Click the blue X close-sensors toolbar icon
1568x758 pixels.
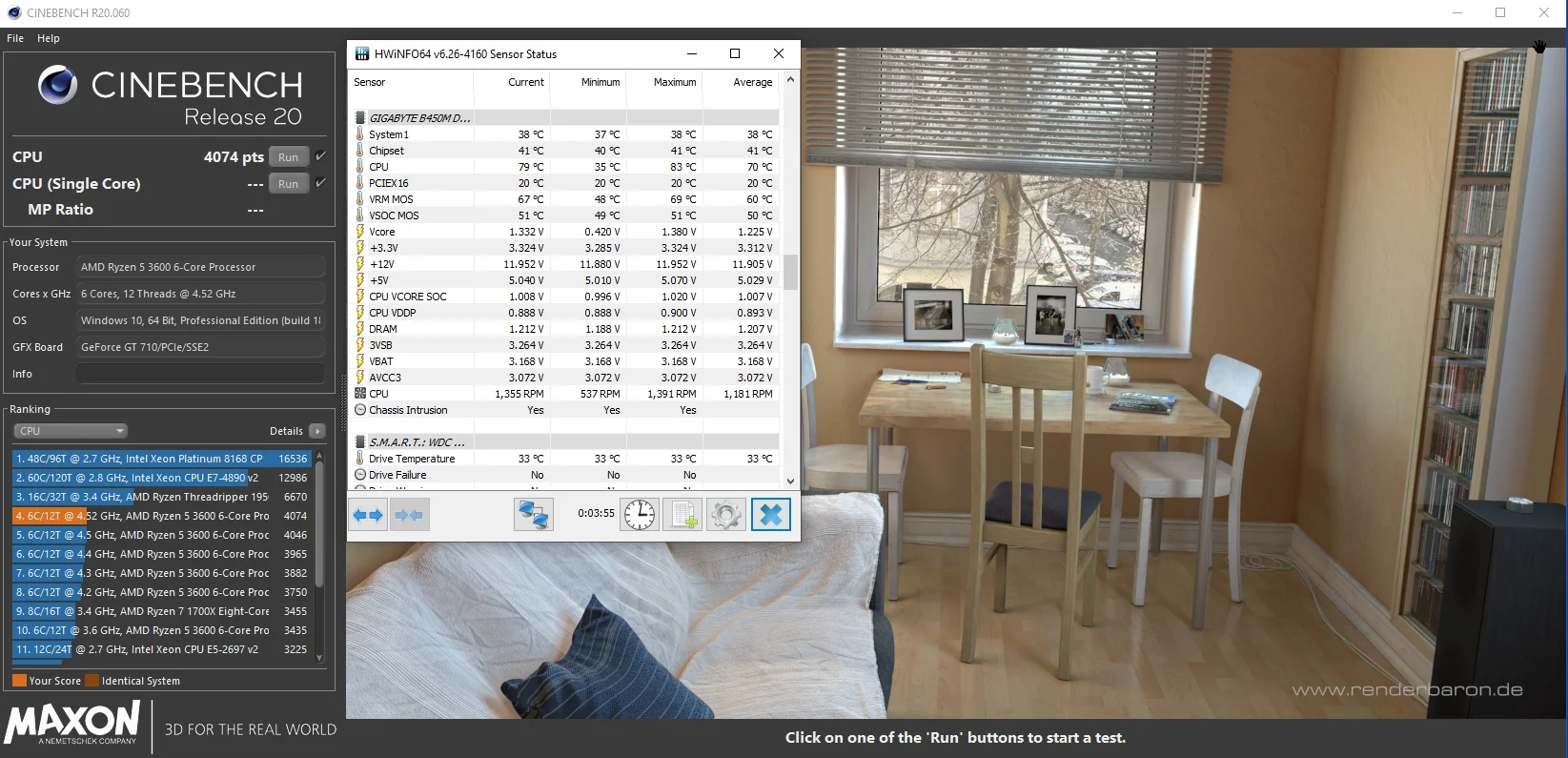(771, 515)
